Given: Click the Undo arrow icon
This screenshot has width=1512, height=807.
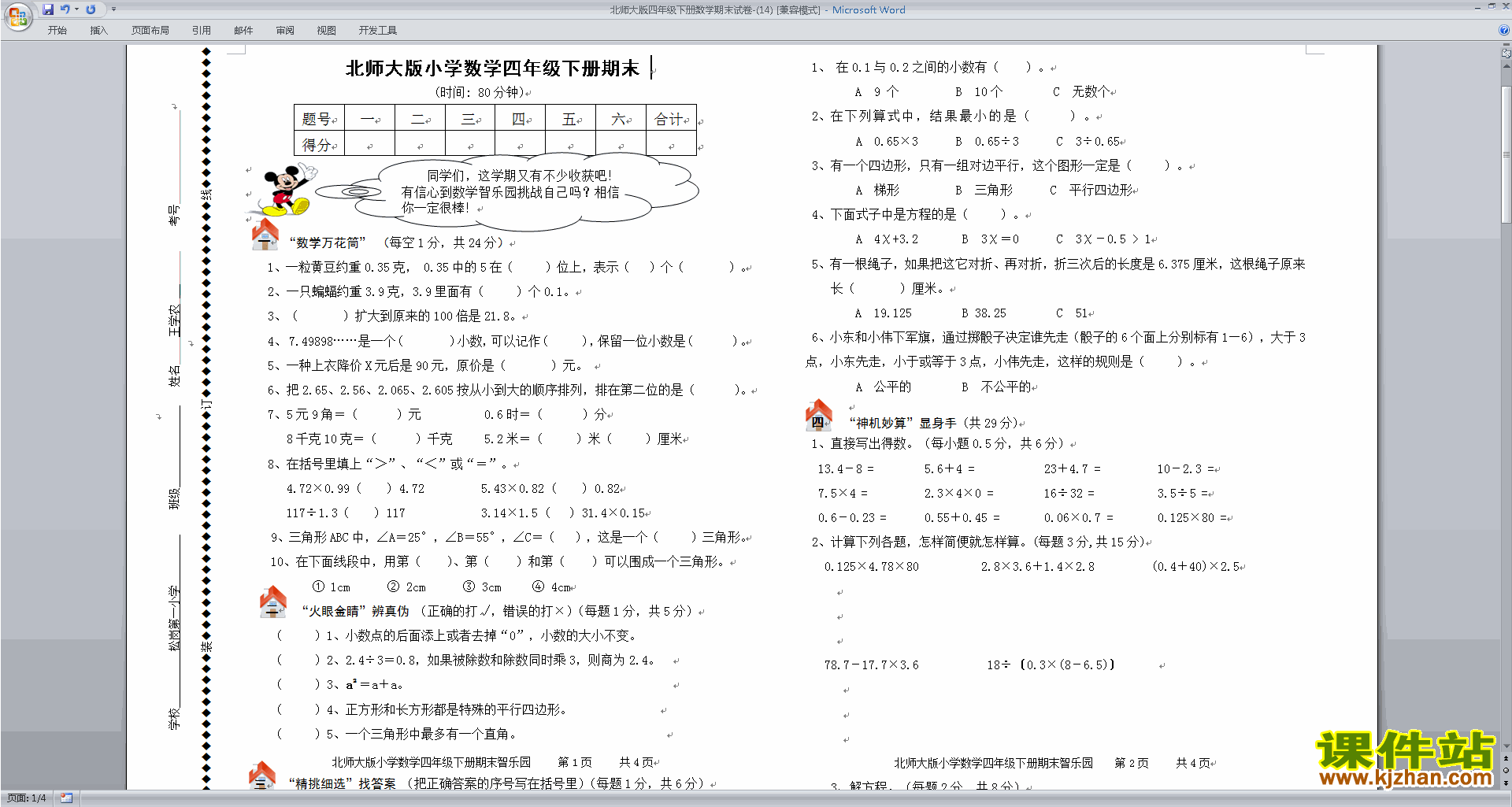Looking at the screenshot, I should point(65,9).
